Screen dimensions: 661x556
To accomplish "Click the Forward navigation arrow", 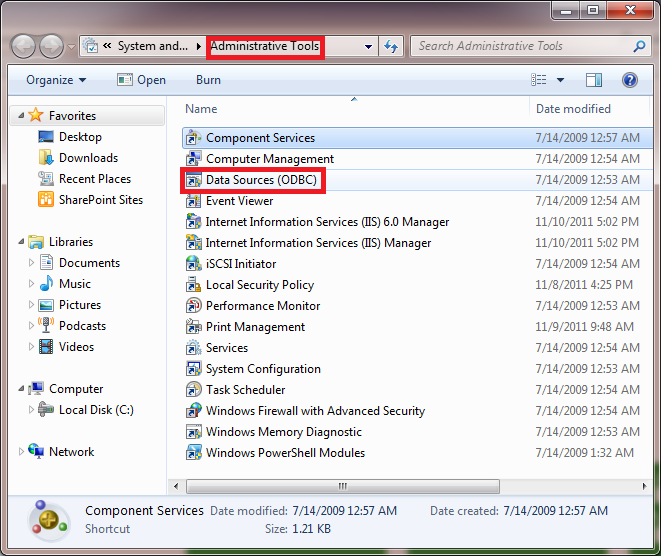I will point(51,46).
